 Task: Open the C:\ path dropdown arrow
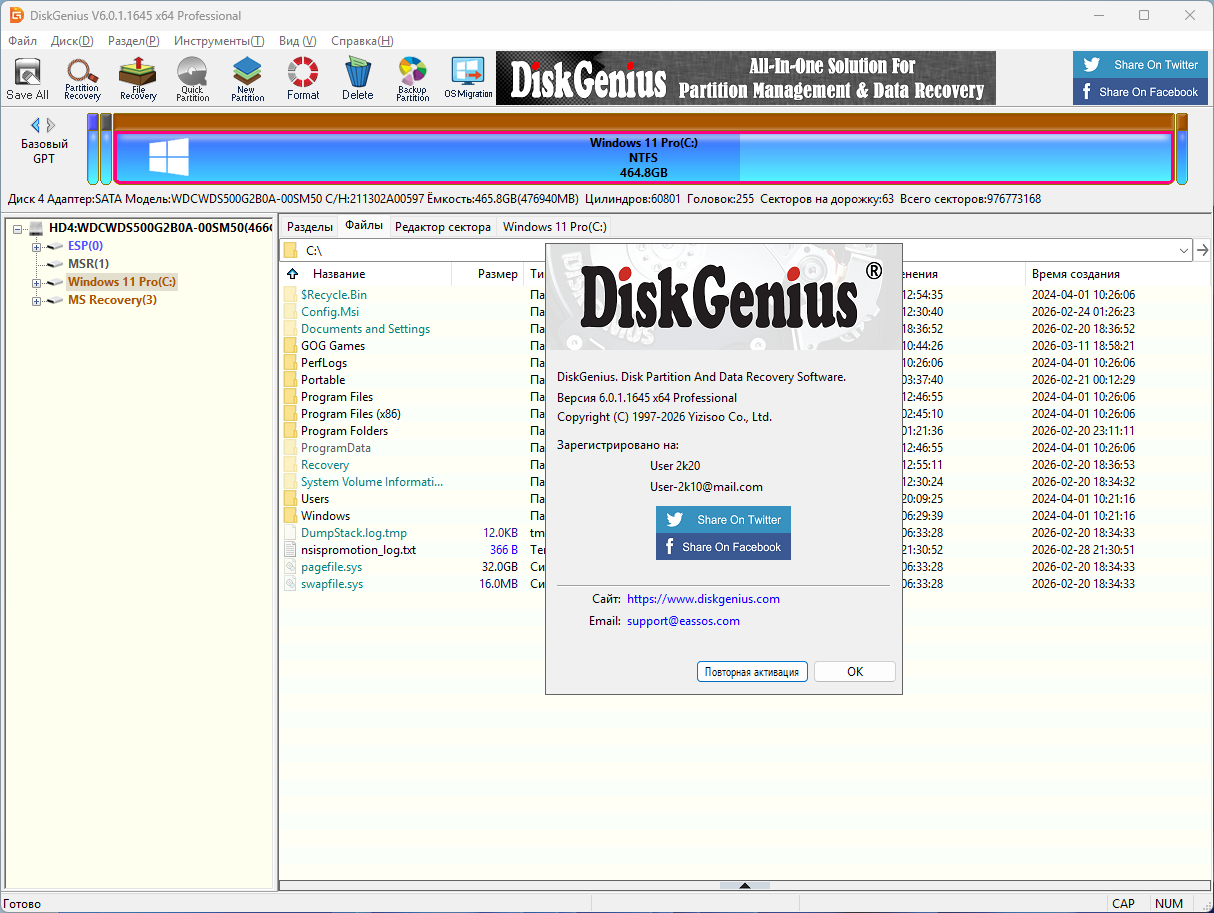click(1184, 250)
